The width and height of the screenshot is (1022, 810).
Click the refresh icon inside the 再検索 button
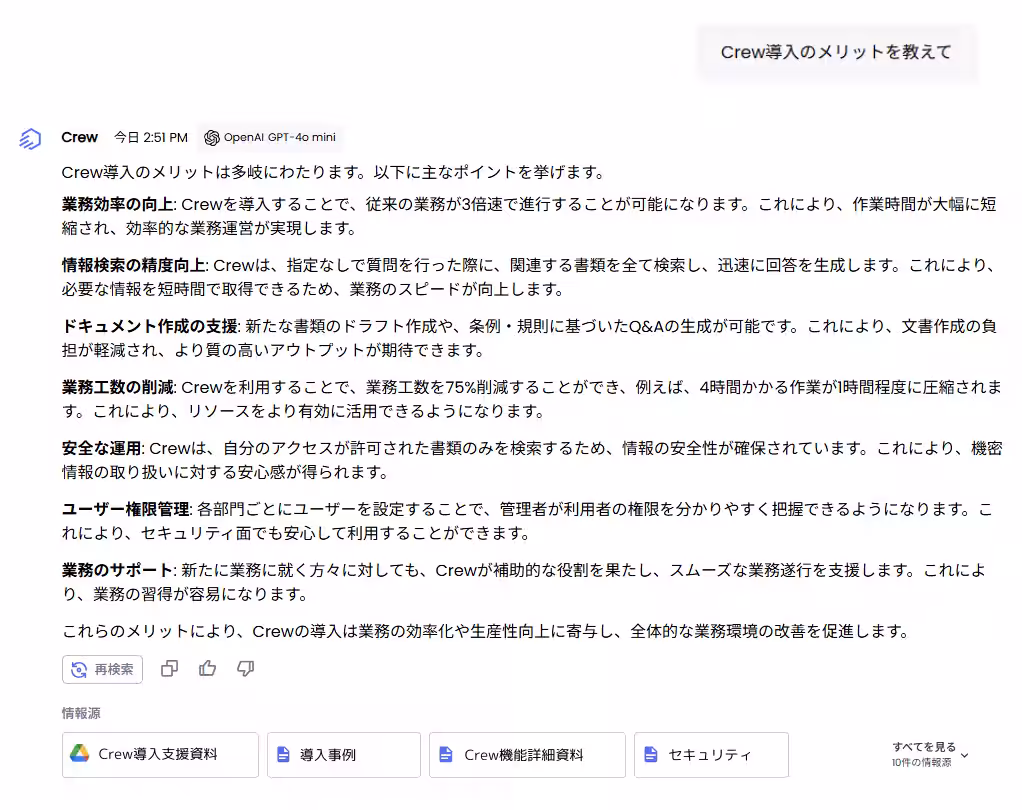pyautogui.click(x=79, y=669)
